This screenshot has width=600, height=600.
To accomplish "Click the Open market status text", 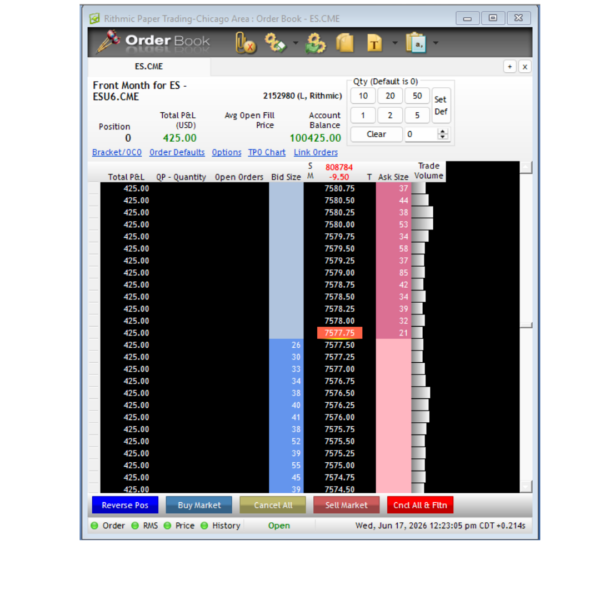I will coord(279,526).
